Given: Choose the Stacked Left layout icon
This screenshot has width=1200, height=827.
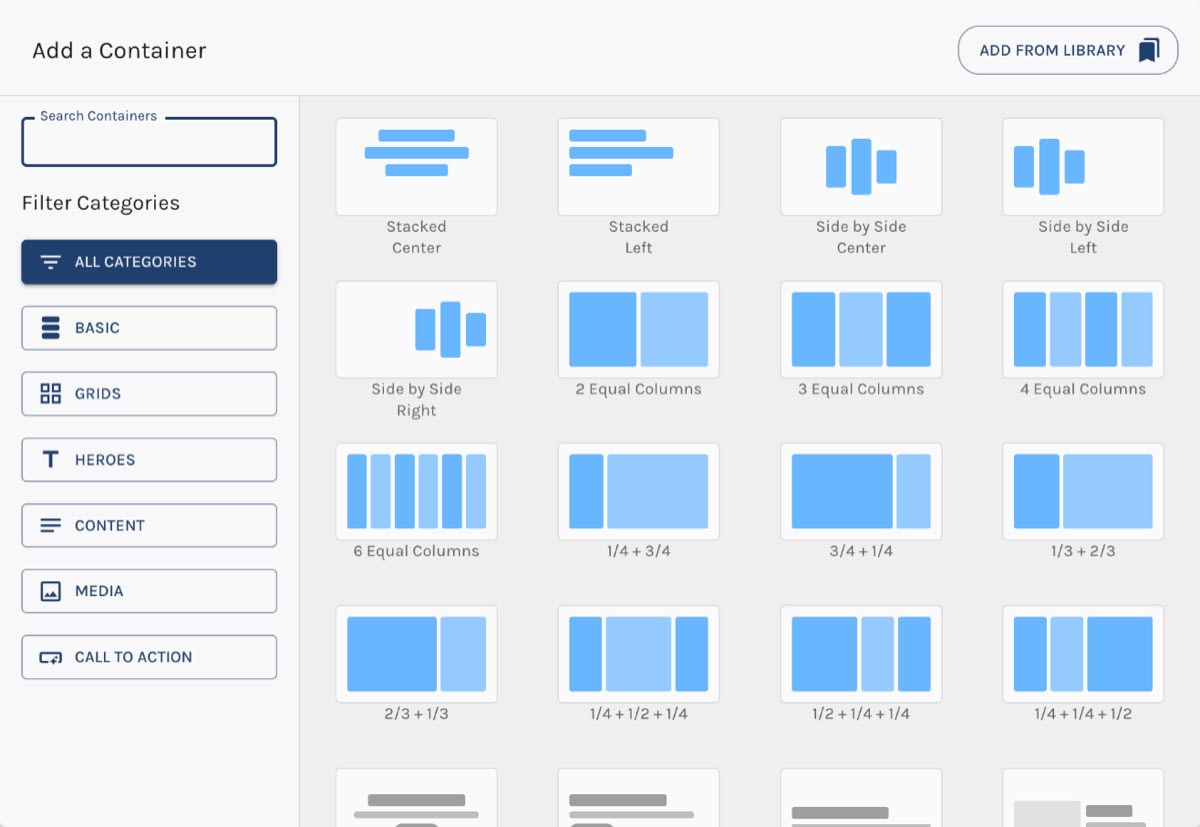Looking at the screenshot, I should click(x=638, y=167).
